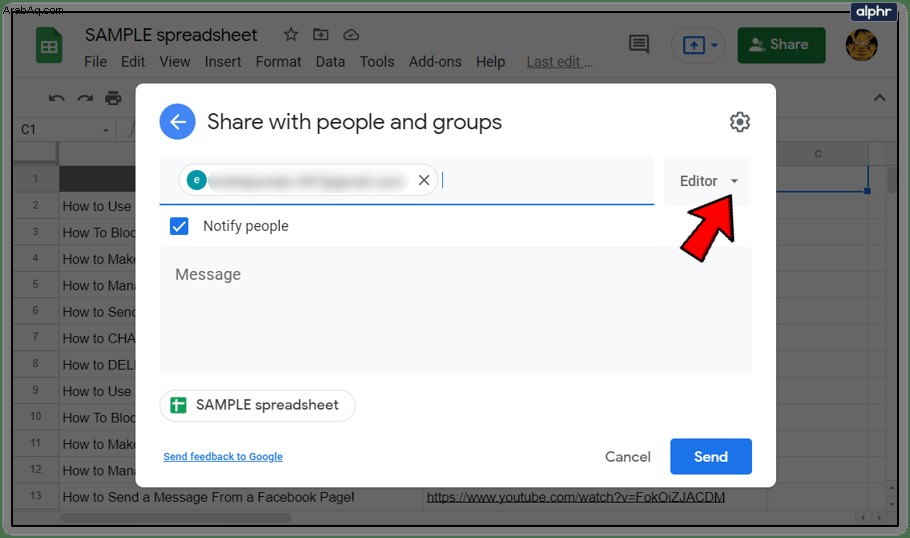Viewport: 910px width, 538px height.
Task: Follow the Send feedback to Google link
Action: 223,457
